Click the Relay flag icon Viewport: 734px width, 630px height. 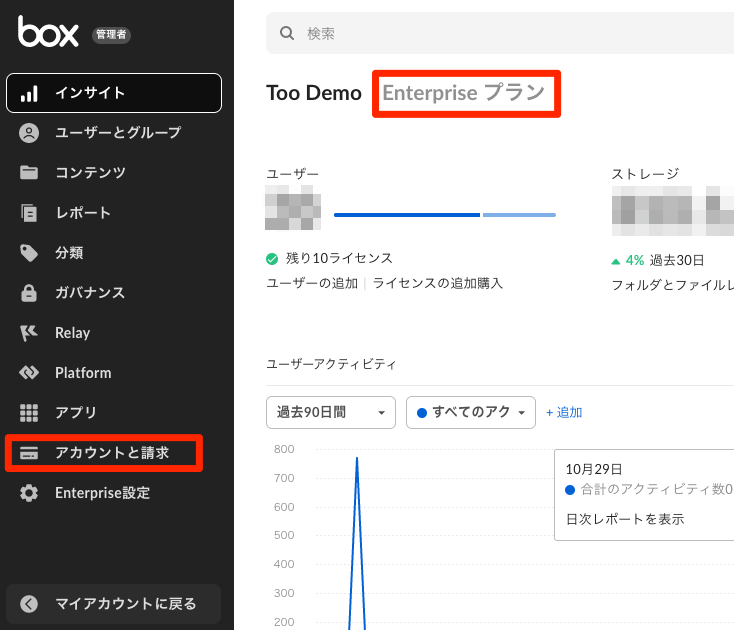(29, 333)
